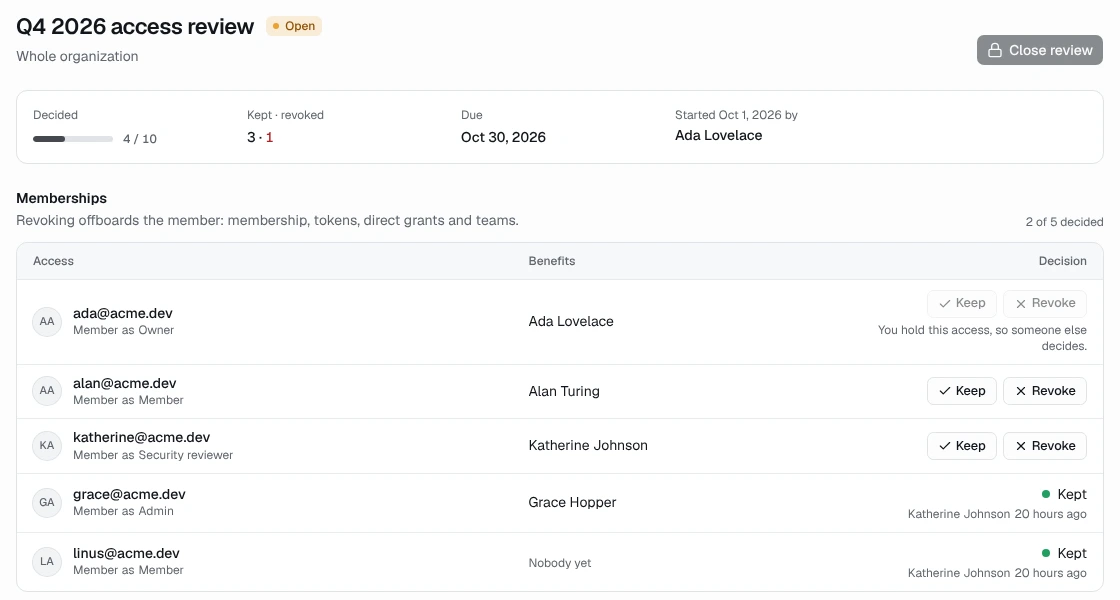Click the Nobody yet benefits cell
The image size is (1120, 600).
[560, 563]
